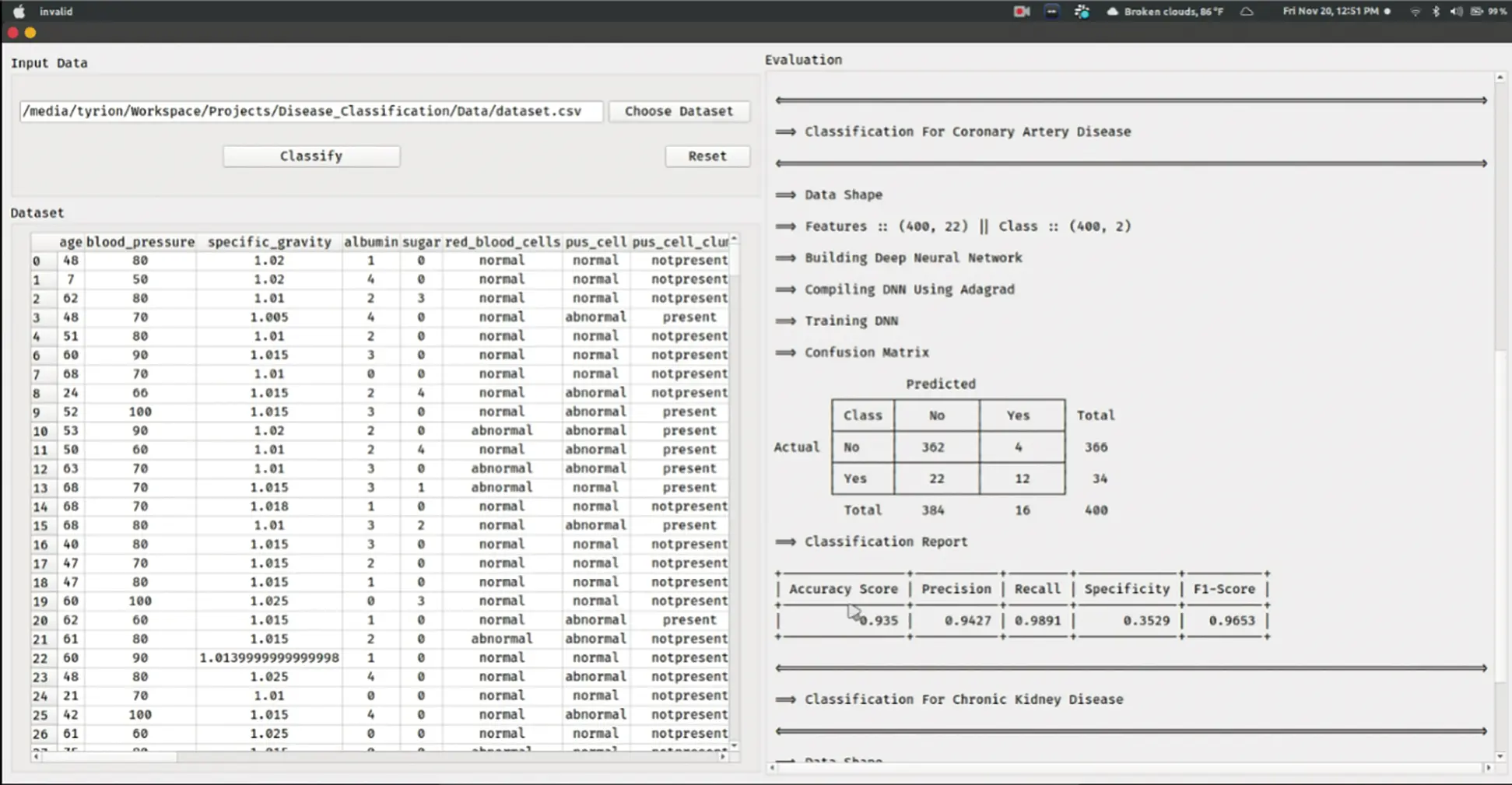Click the Recall value 0.9891

[x=1037, y=621]
